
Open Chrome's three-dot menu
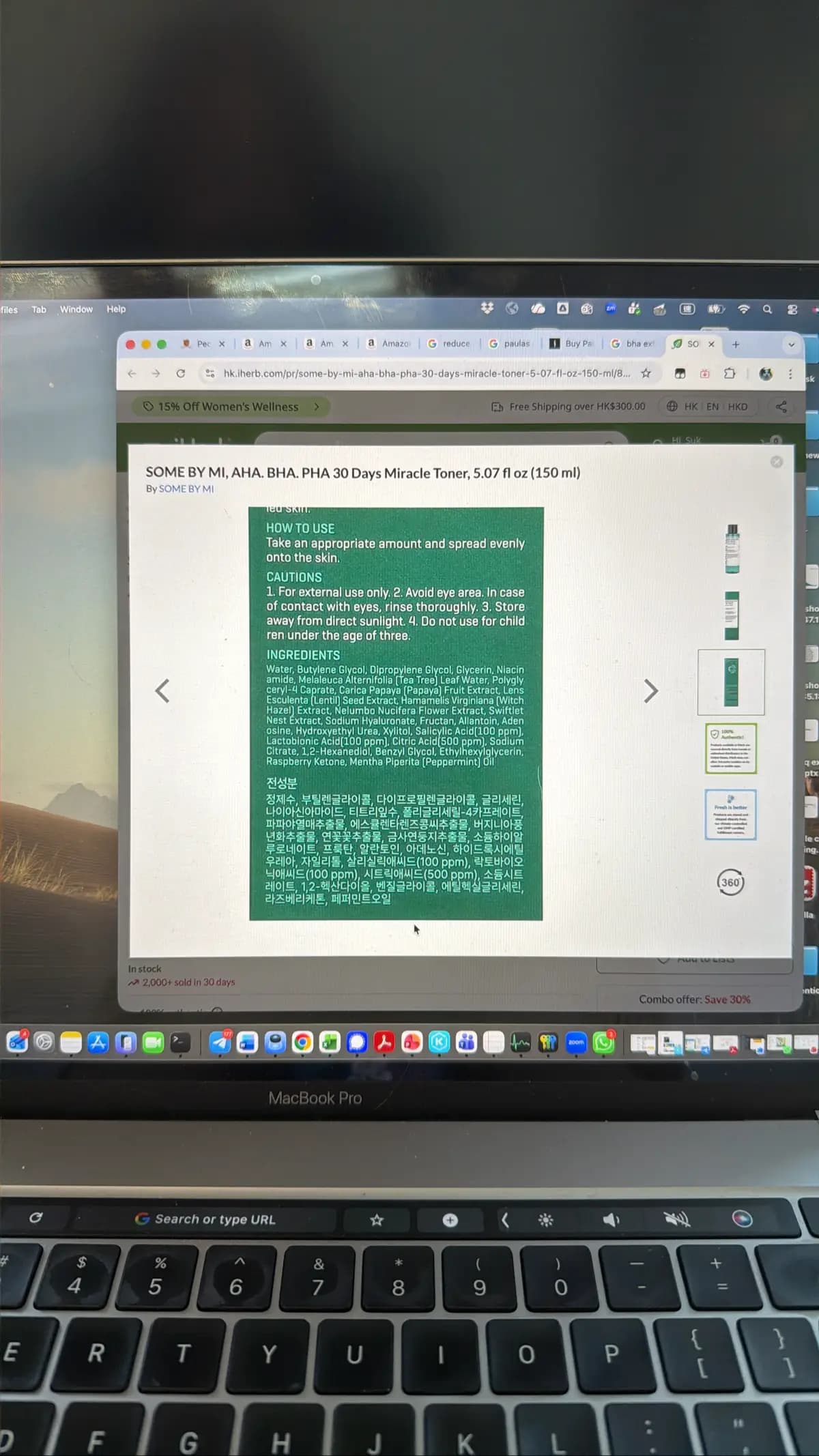coord(790,374)
